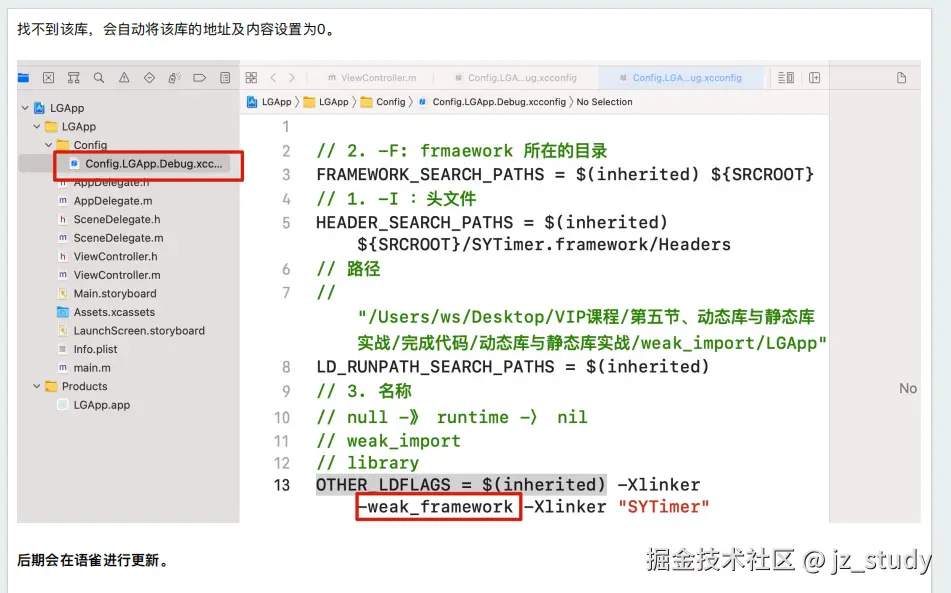Screen dimensions: 951x593
Task: Open the Source Control navigator icon
Action: click(49, 78)
